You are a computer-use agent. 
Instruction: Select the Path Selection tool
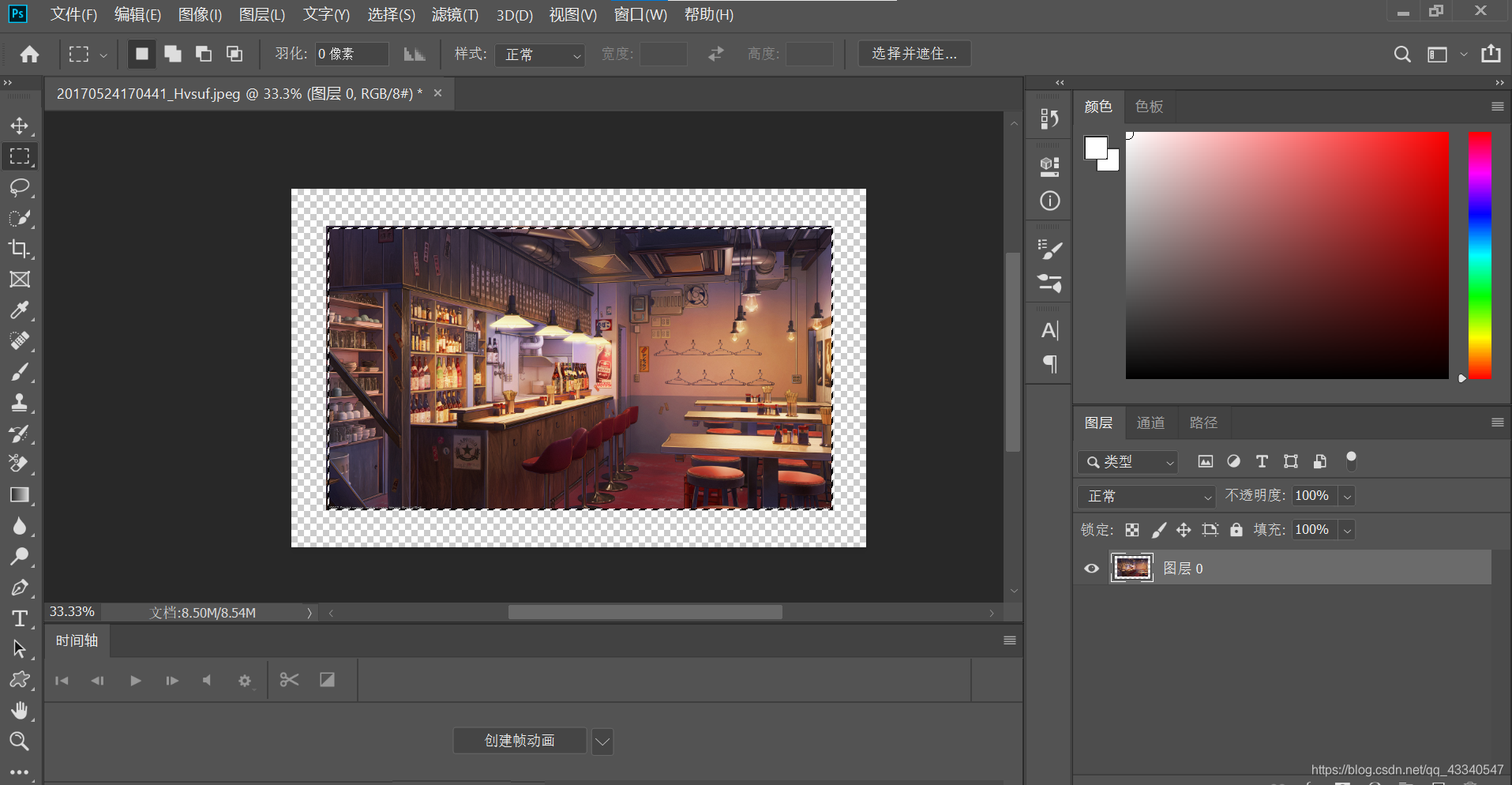20,649
